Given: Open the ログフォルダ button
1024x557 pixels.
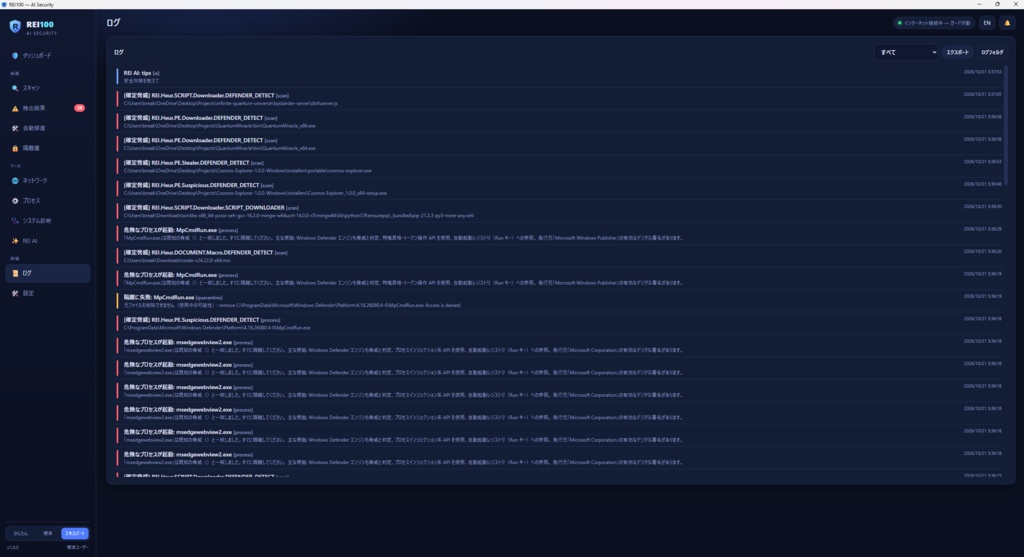Looking at the screenshot, I should (x=992, y=52).
